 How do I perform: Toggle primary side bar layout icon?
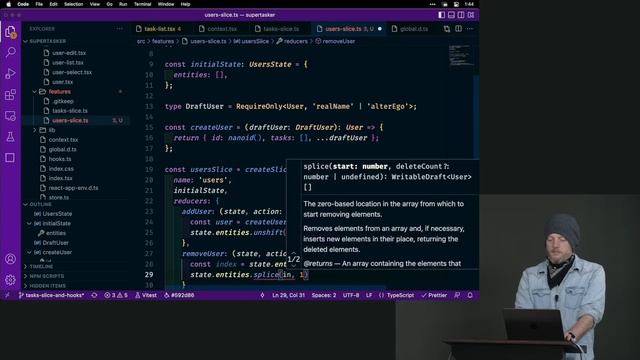pyautogui.click(x=442, y=15)
